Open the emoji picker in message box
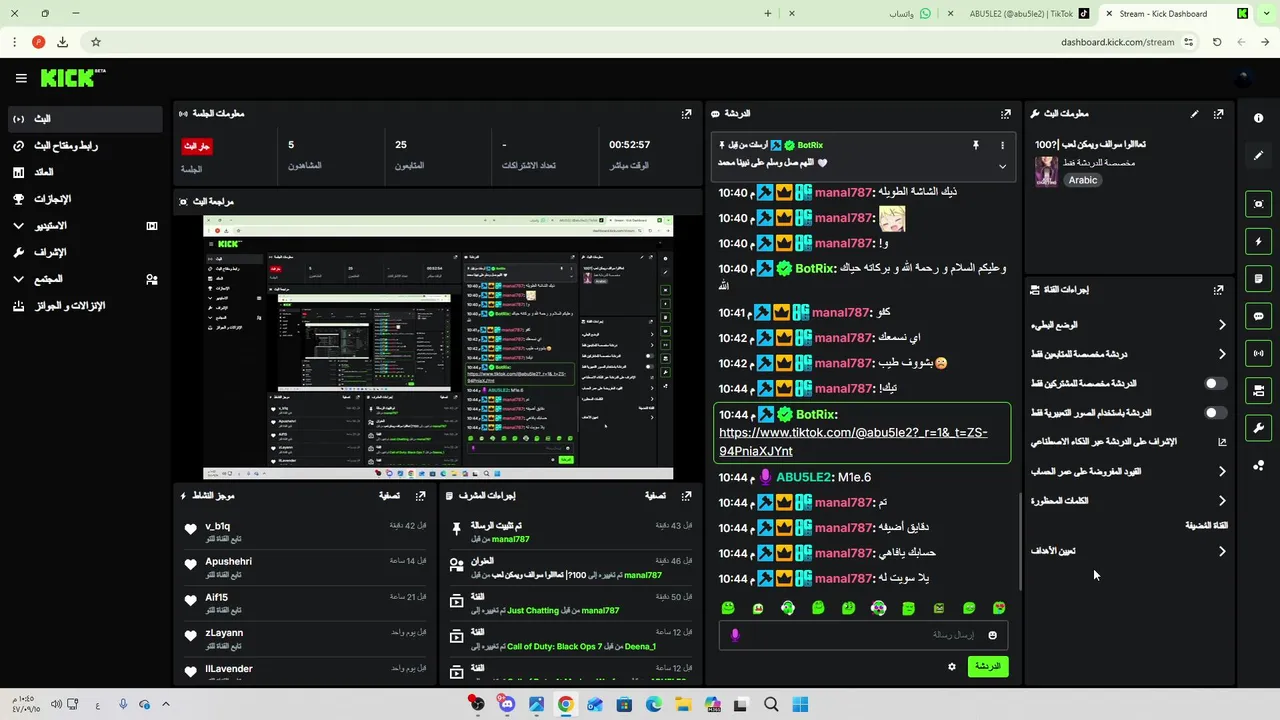Viewport: 1280px width, 720px height. [x=992, y=635]
